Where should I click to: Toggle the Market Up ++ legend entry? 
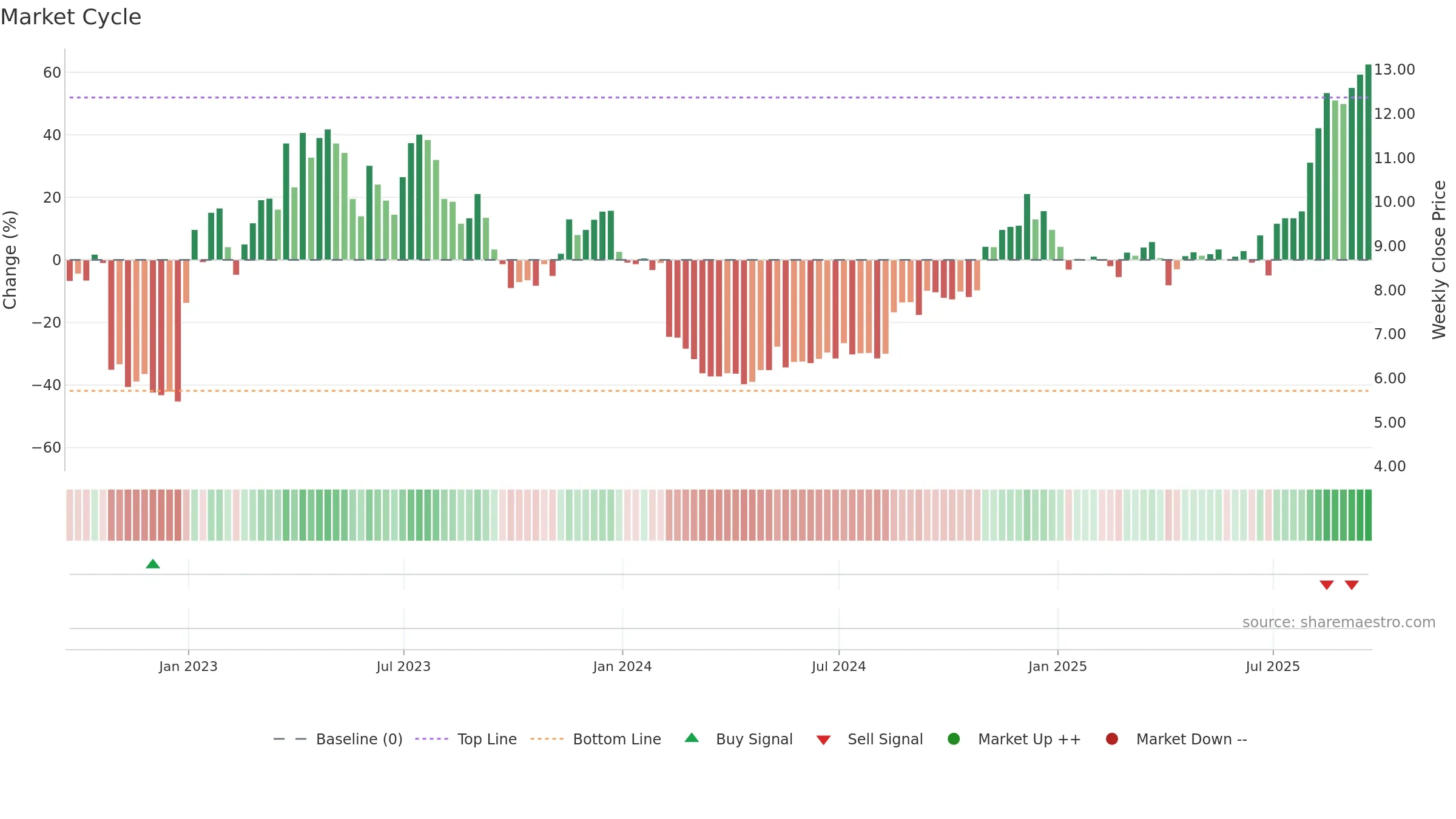[1014, 739]
